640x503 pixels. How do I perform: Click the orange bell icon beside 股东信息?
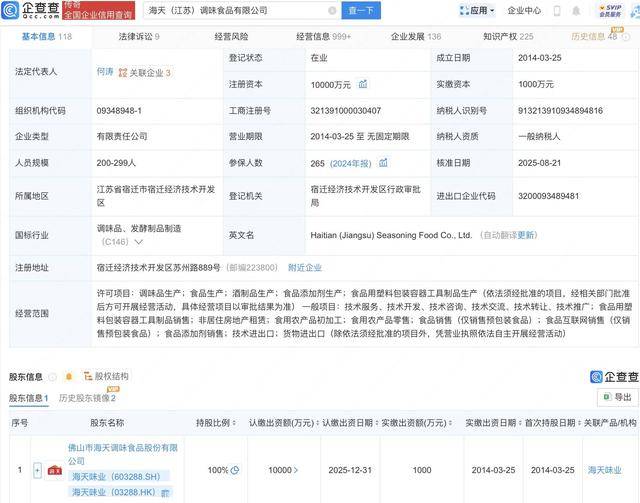click(x=69, y=376)
